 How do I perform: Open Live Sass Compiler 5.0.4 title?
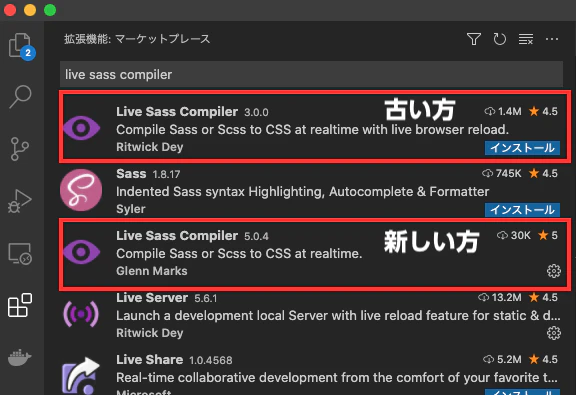pyautogui.click(x=177, y=236)
